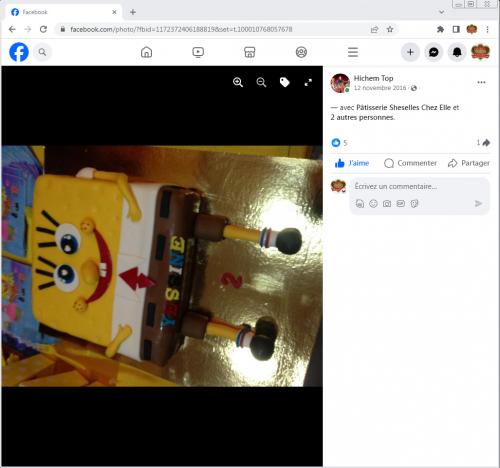Screen dimensions: 500x468
Task: Open the emoji picker in comment
Action: pos(373,204)
